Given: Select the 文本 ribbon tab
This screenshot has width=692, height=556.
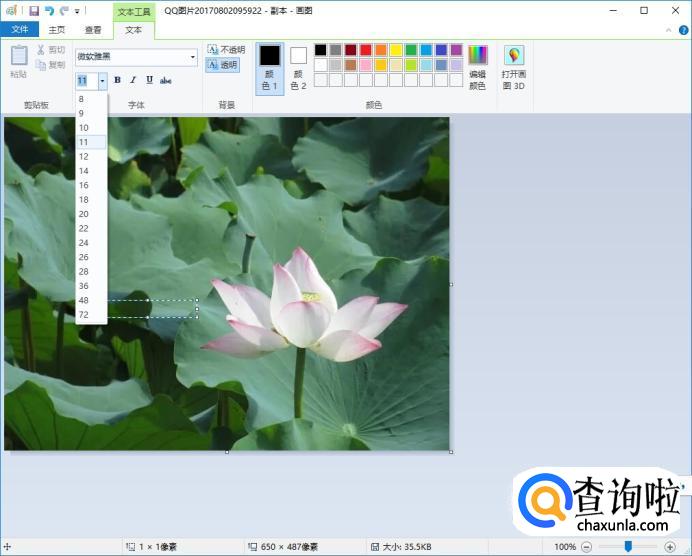Looking at the screenshot, I should click(x=133, y=30).
